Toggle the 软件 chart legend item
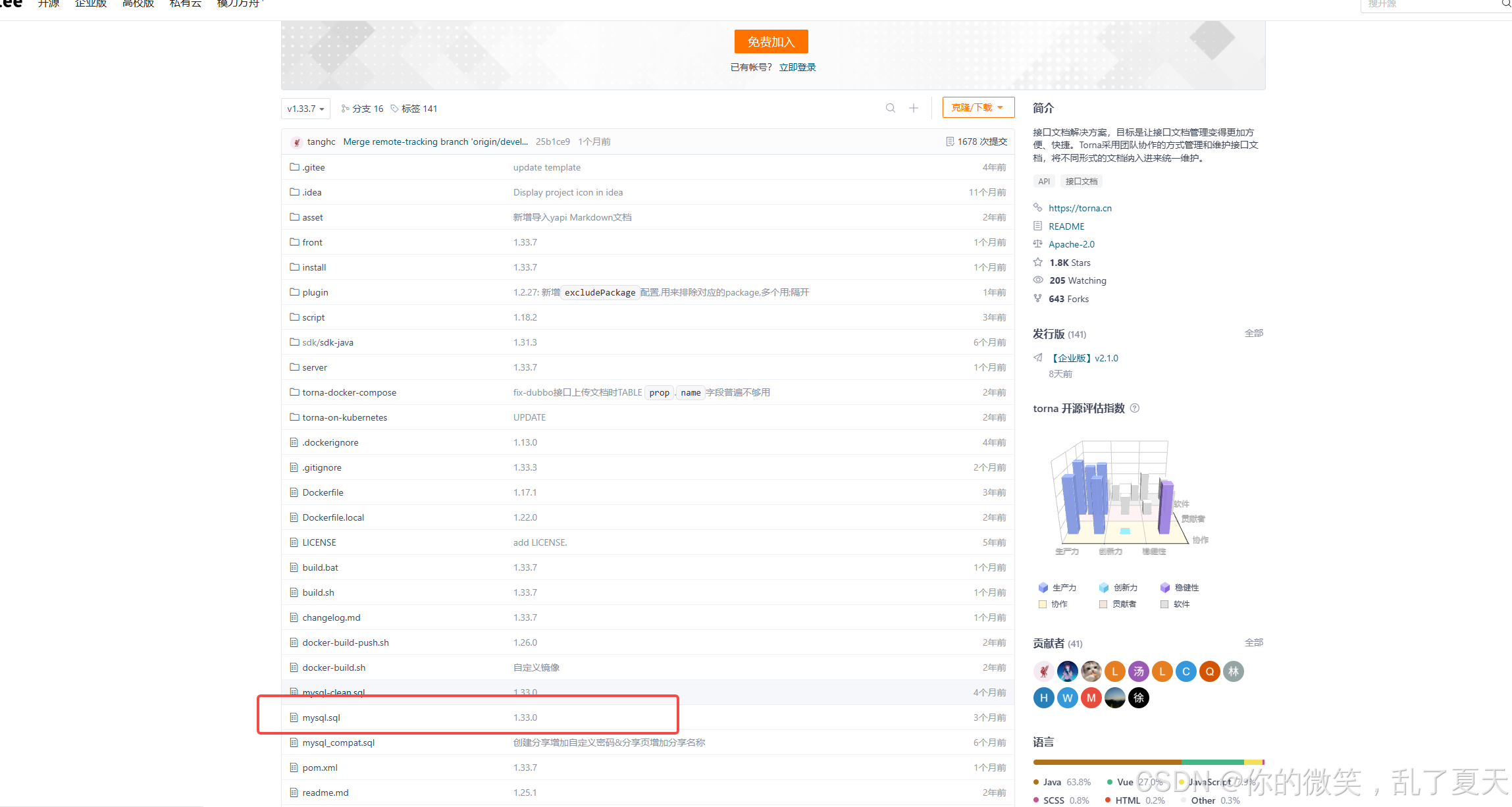1512x807 pixels. click(x=1175, y=604)
